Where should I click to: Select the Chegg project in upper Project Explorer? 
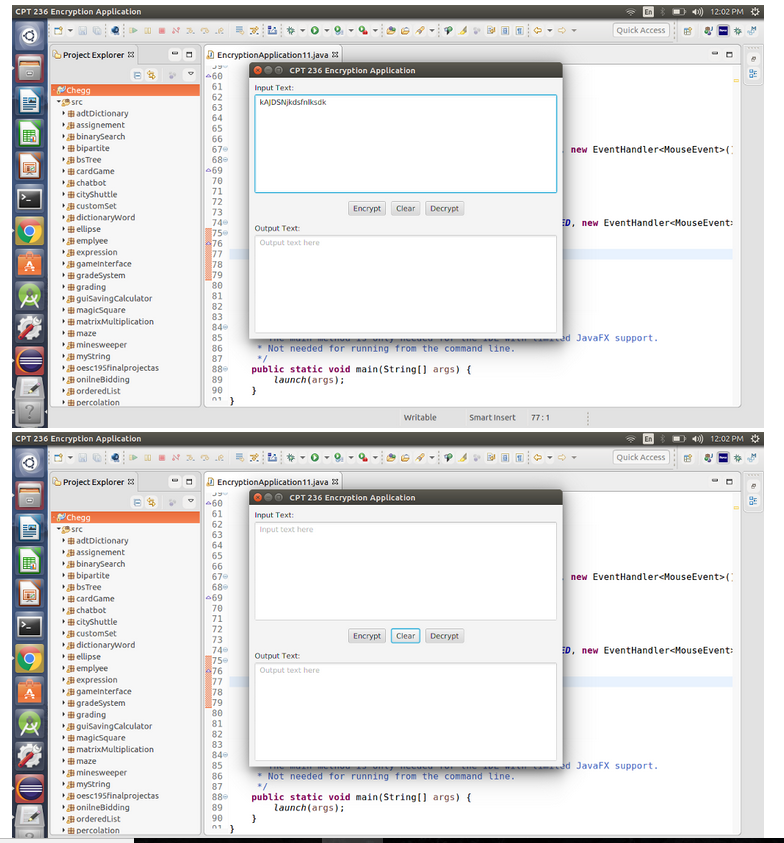point(126,90)
